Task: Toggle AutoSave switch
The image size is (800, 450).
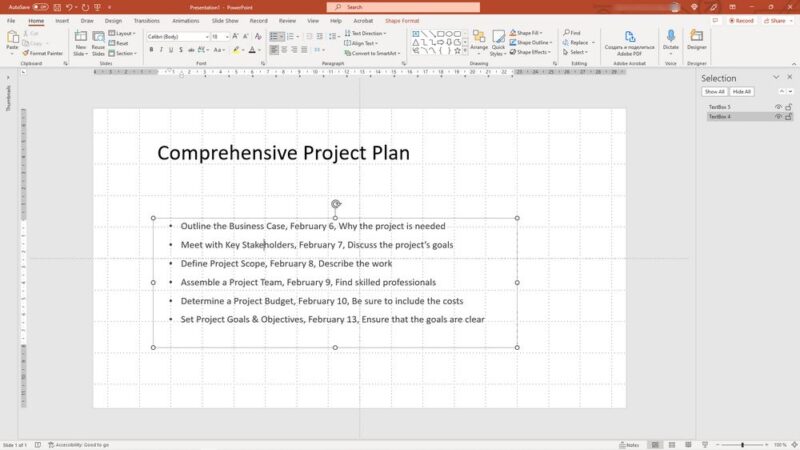Action: (x=40, y=6)
